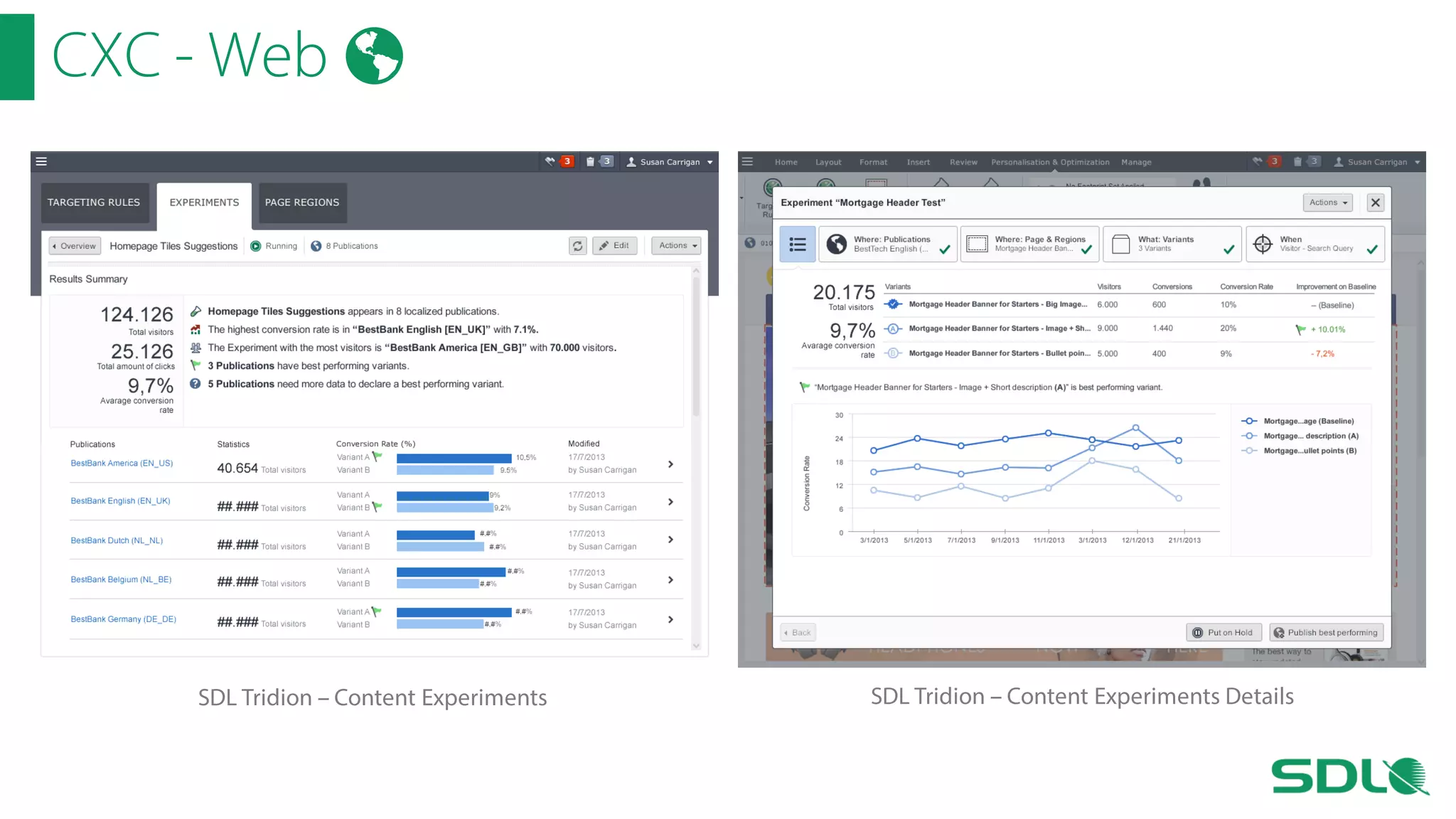
Task: Click Variant B 9.2% bar for BestBank English
Action: click(x=445, y=508)
